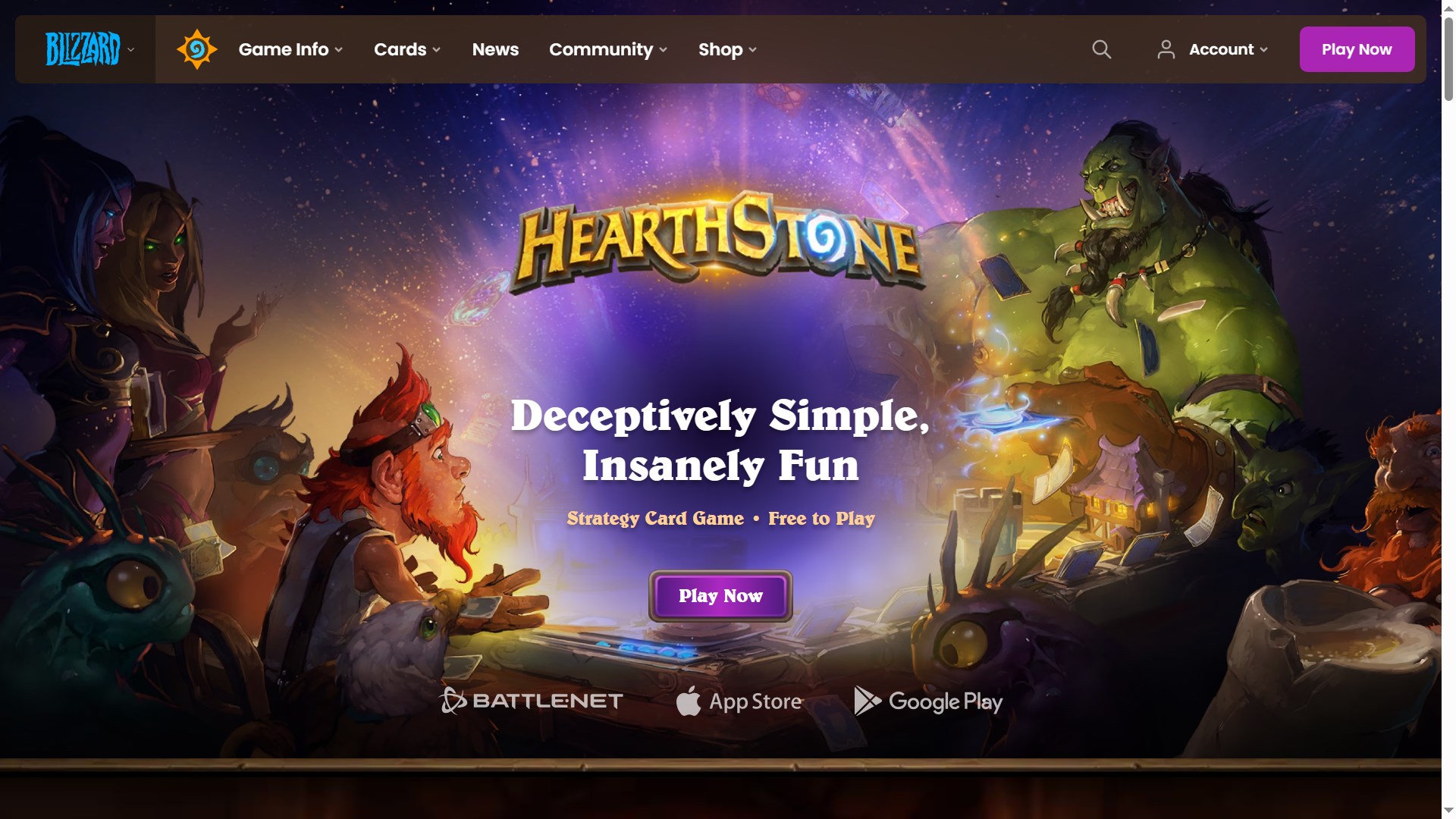Click the page vertical scrollbar thumb
This screenshot has width=1456, height=819.
click(1448, 58)
